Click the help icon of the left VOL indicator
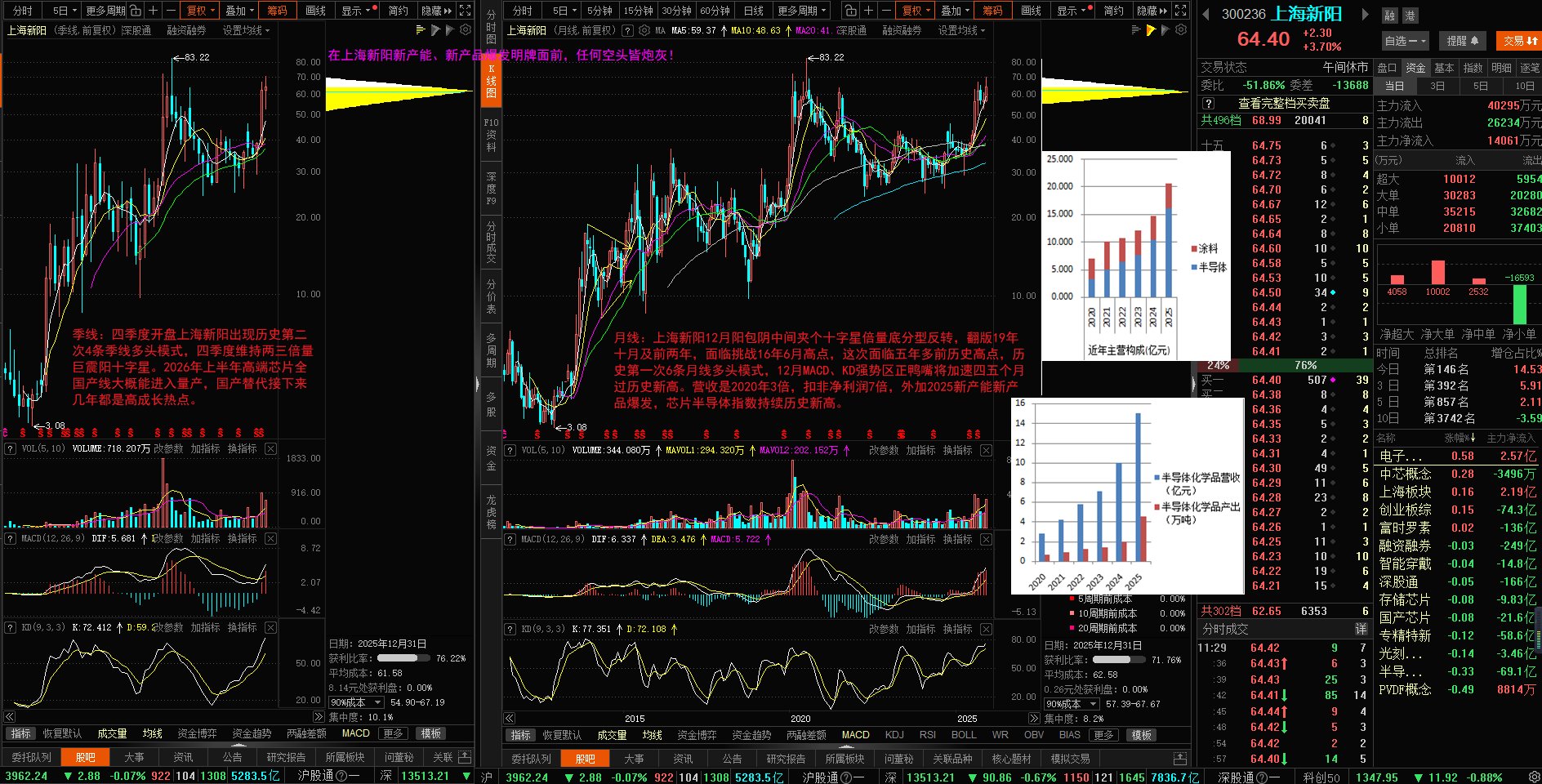1542x784 pixels. pos(11,448)
